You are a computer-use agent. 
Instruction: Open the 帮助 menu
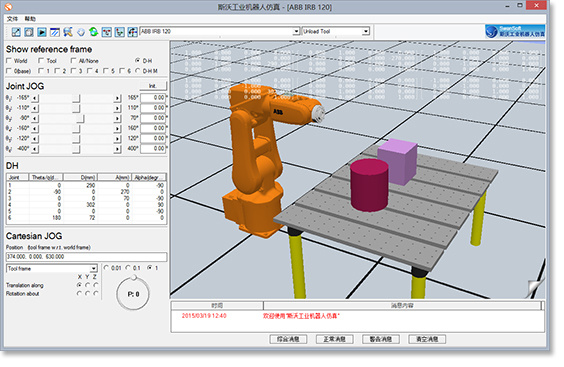click(30, 19)
